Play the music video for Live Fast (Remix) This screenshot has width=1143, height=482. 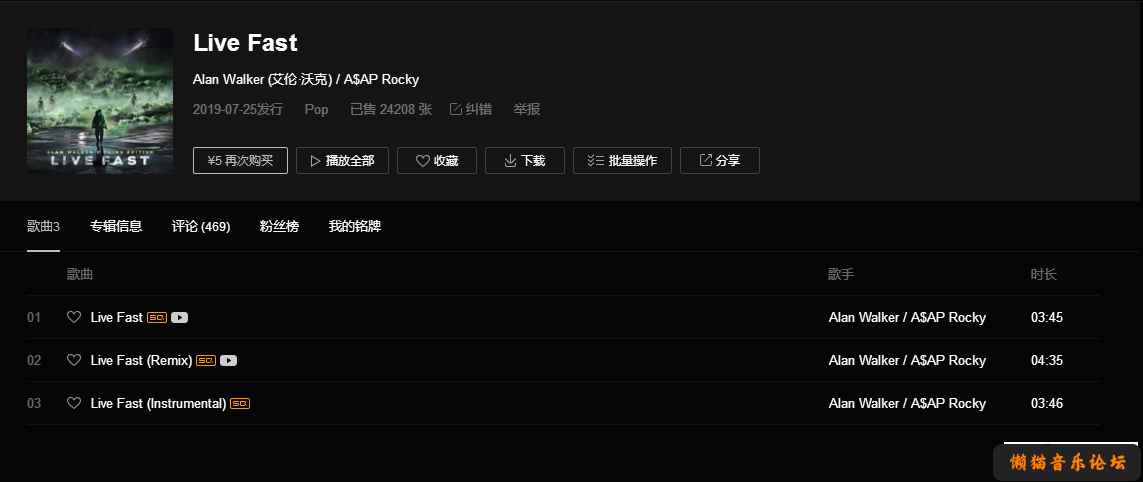(228, 360)
